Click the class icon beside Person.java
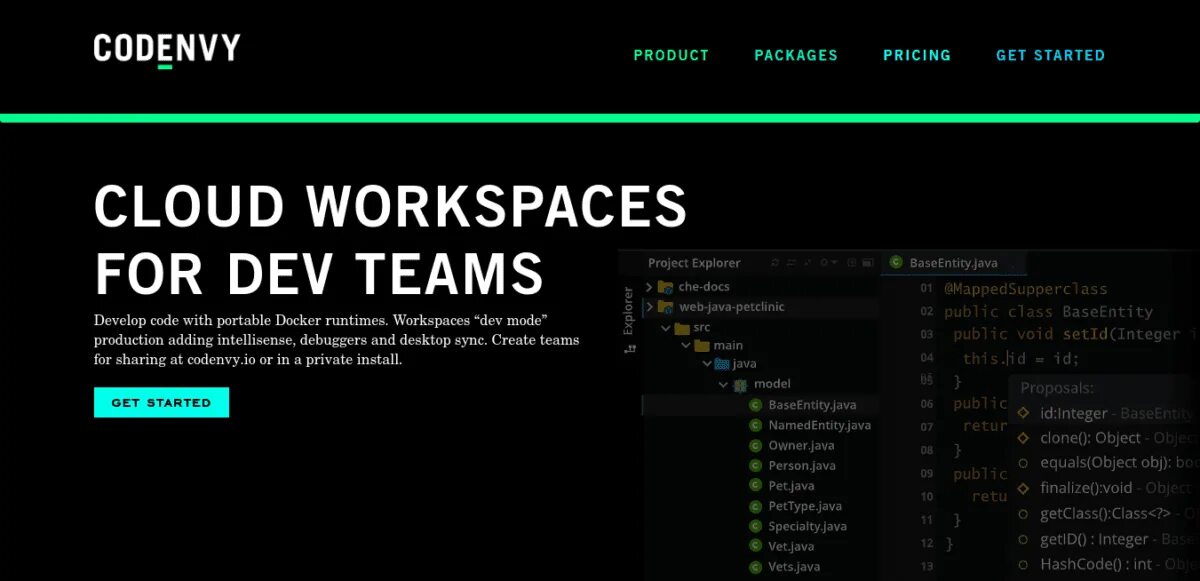Screen dimensions: 1200x581 757,466
